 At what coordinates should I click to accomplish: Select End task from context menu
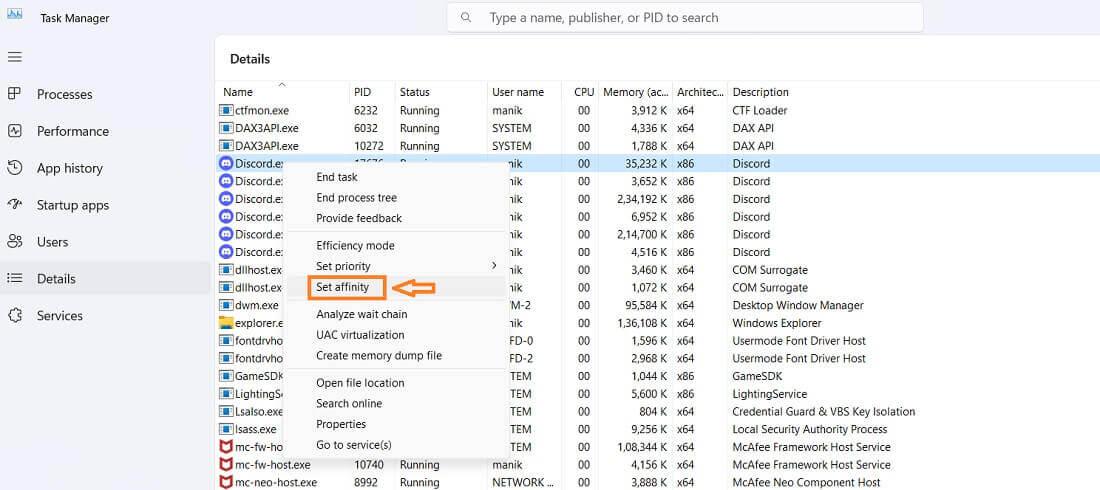(337, 177)
